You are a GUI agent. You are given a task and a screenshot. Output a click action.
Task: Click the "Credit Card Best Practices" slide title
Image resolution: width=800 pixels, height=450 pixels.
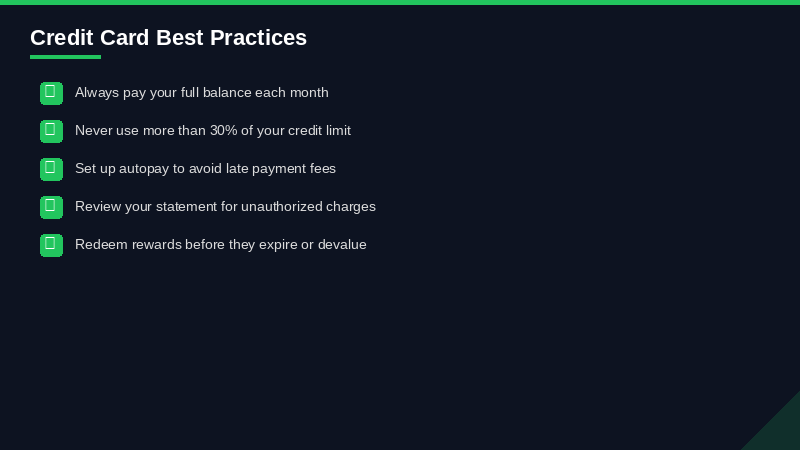pyautogui.click(x=168, y=38)
